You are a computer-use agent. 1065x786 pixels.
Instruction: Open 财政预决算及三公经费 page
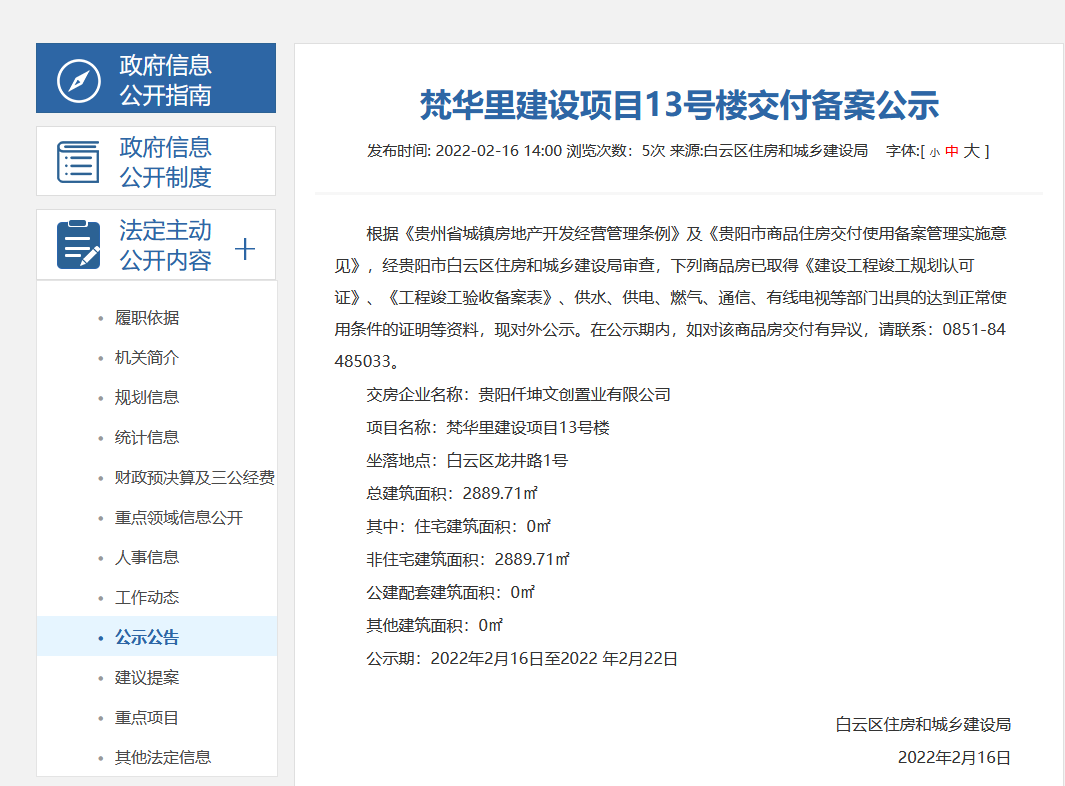pos(194,478)
